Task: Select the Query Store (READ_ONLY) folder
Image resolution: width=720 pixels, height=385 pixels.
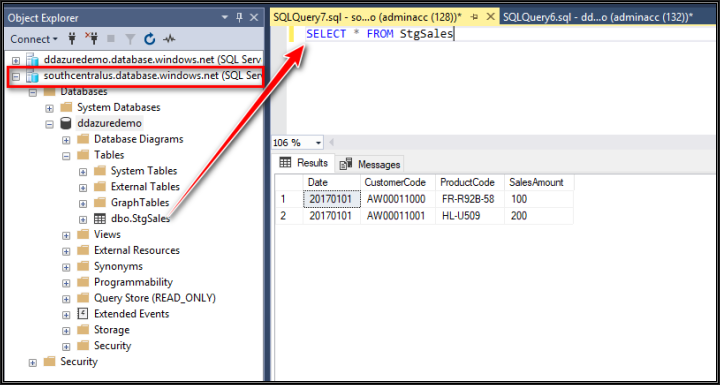Action: point(155,298)
